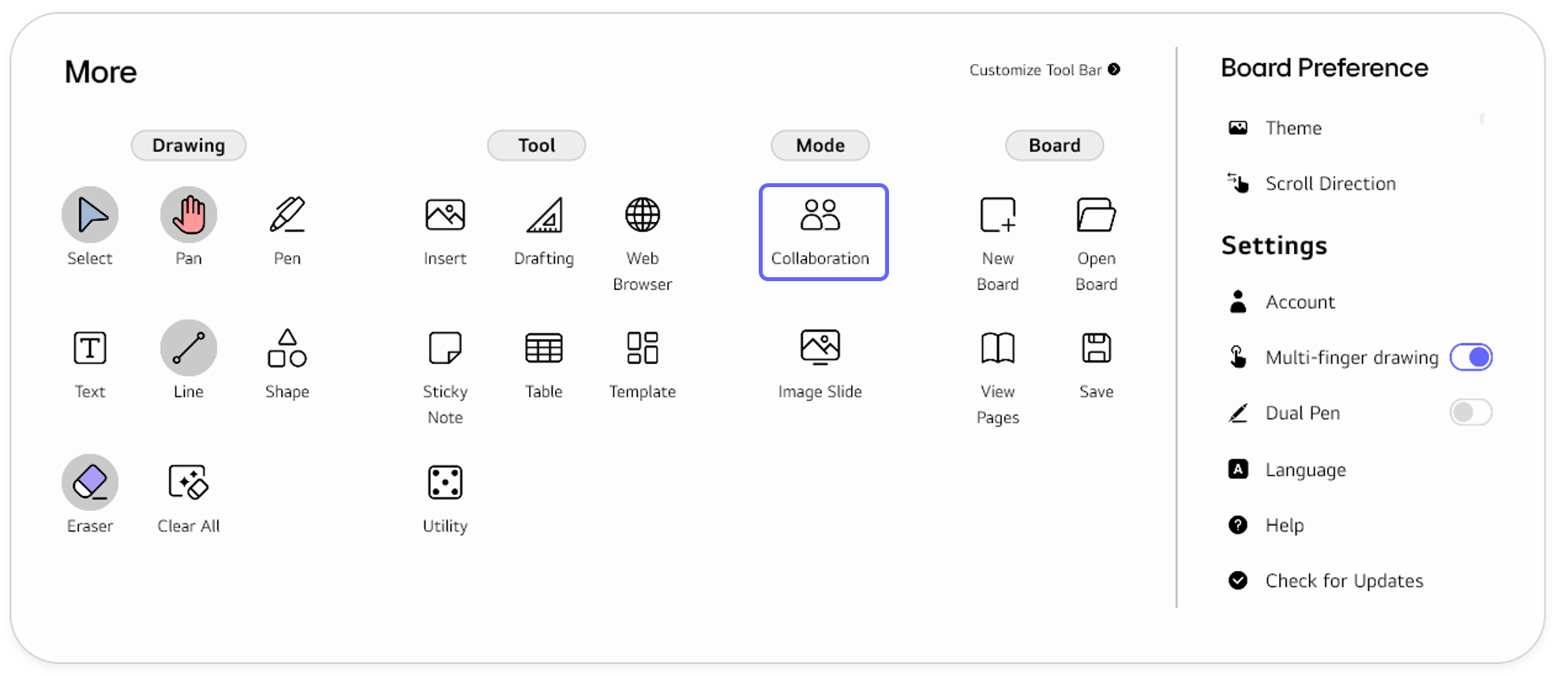
Task: Choose the Select arrow tool
Action: pos(90,215)
